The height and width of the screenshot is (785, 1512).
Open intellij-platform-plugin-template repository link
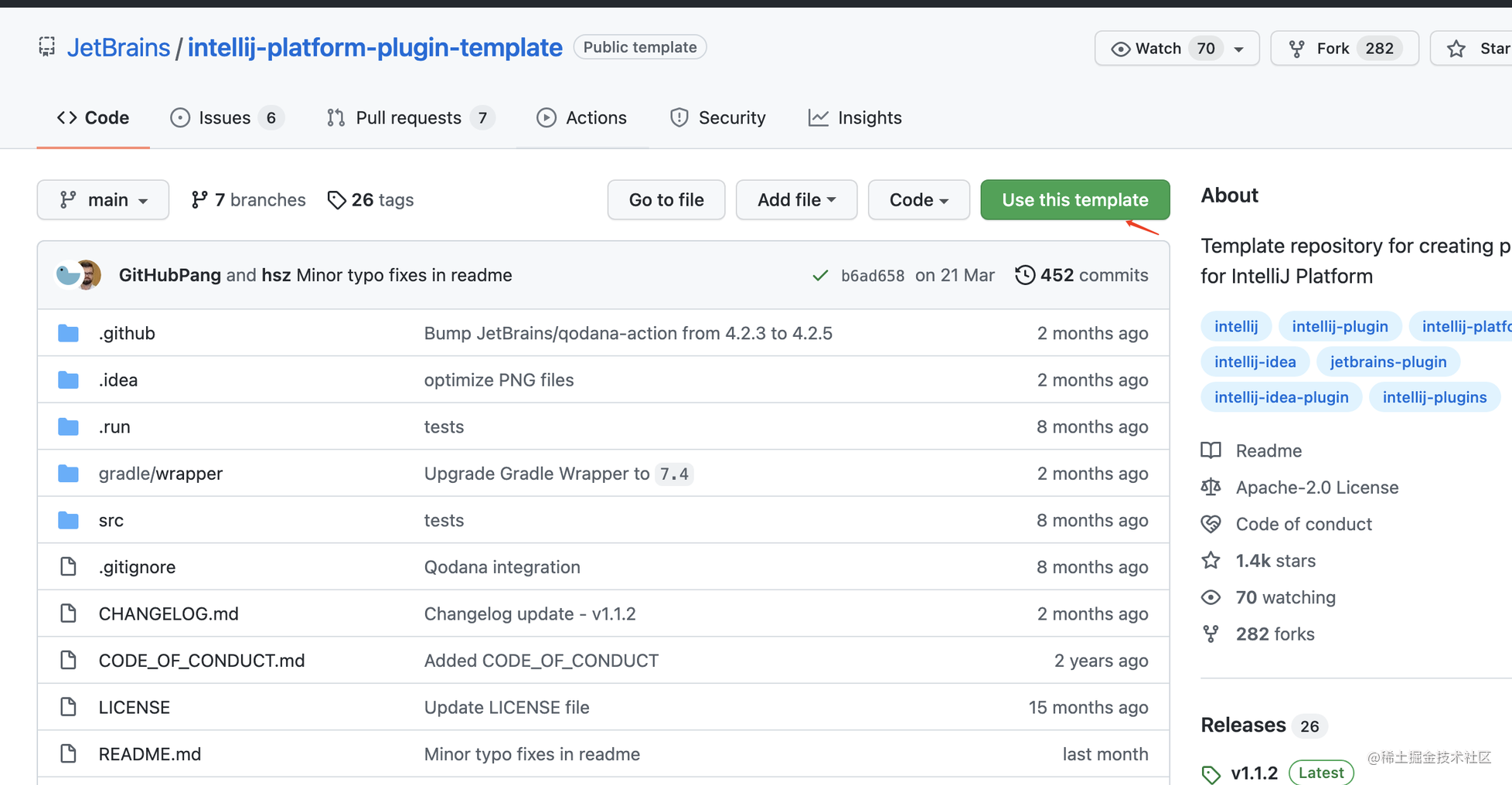coord(375,48)
